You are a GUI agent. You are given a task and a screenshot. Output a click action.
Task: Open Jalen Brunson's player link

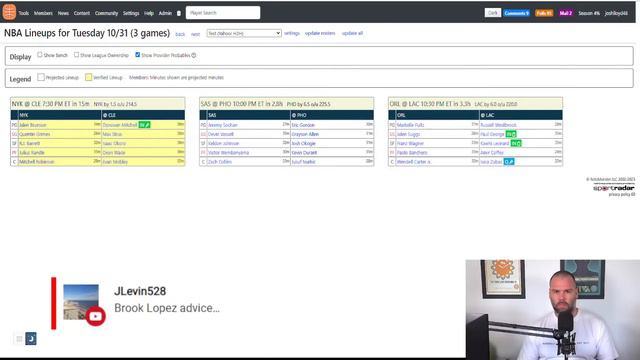tap(33, 125)
